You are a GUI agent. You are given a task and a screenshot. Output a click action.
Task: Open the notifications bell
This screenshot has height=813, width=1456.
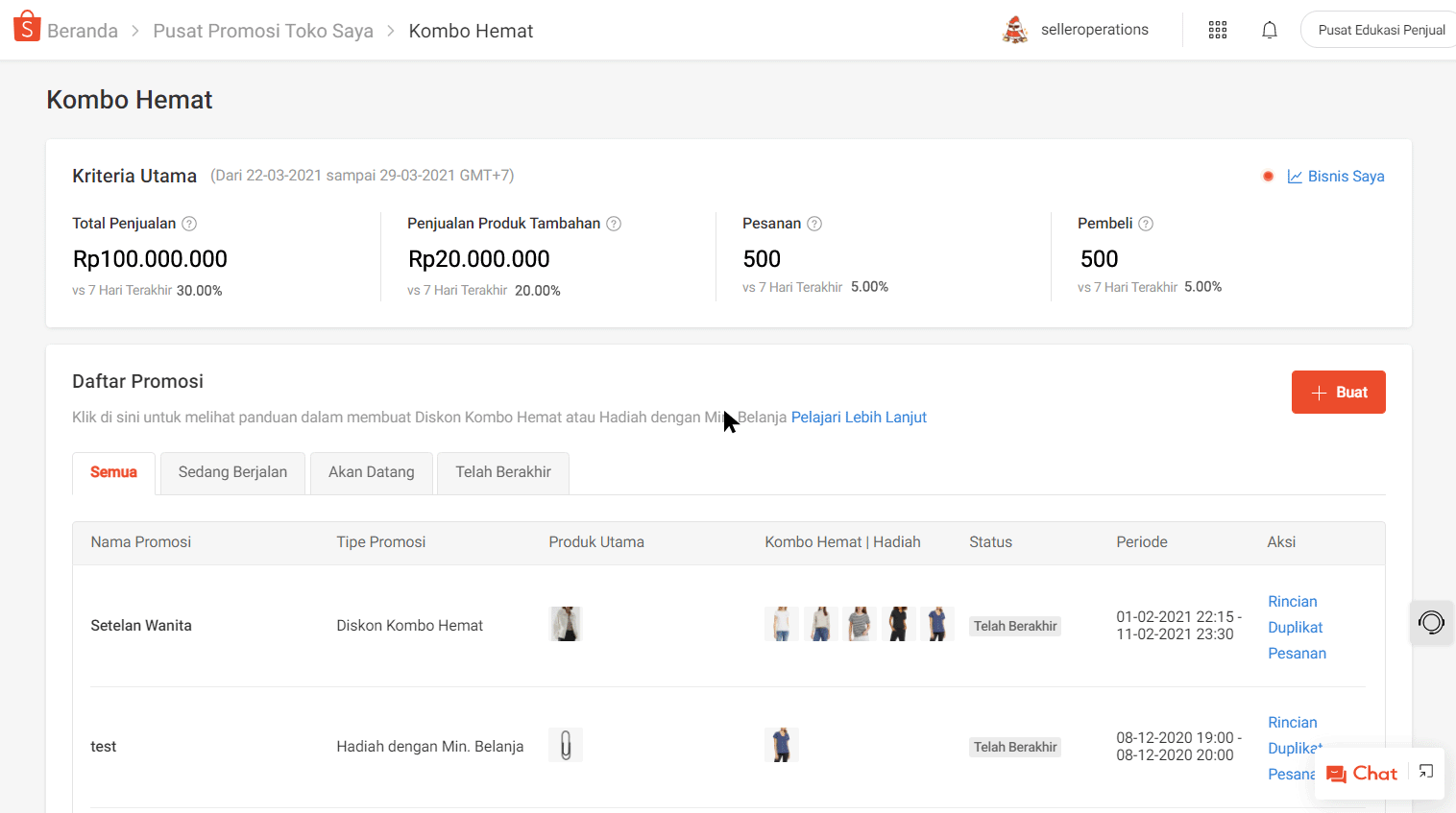click(1269, 30)
